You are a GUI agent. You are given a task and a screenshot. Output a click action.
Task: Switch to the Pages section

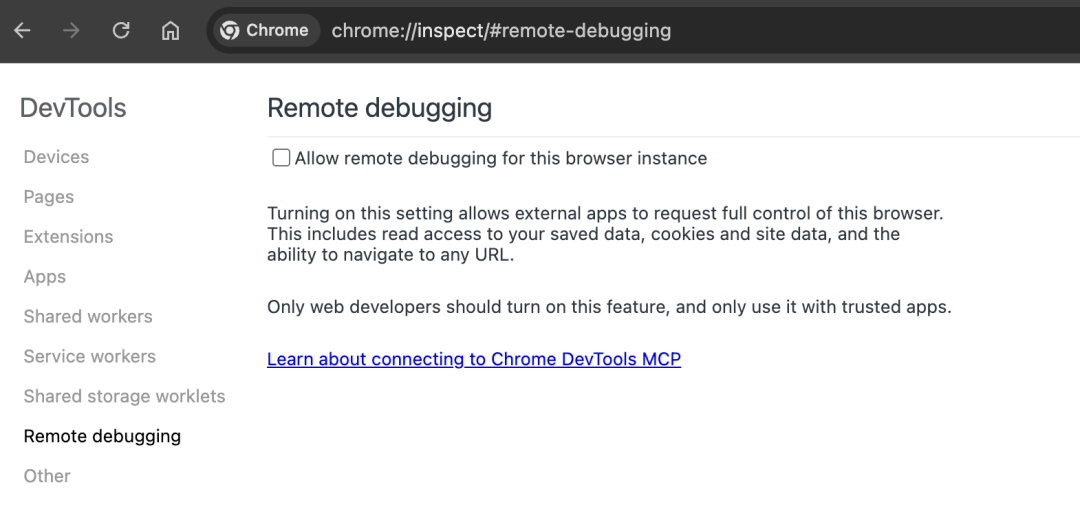pyautogui.click(x=49, y=197)
